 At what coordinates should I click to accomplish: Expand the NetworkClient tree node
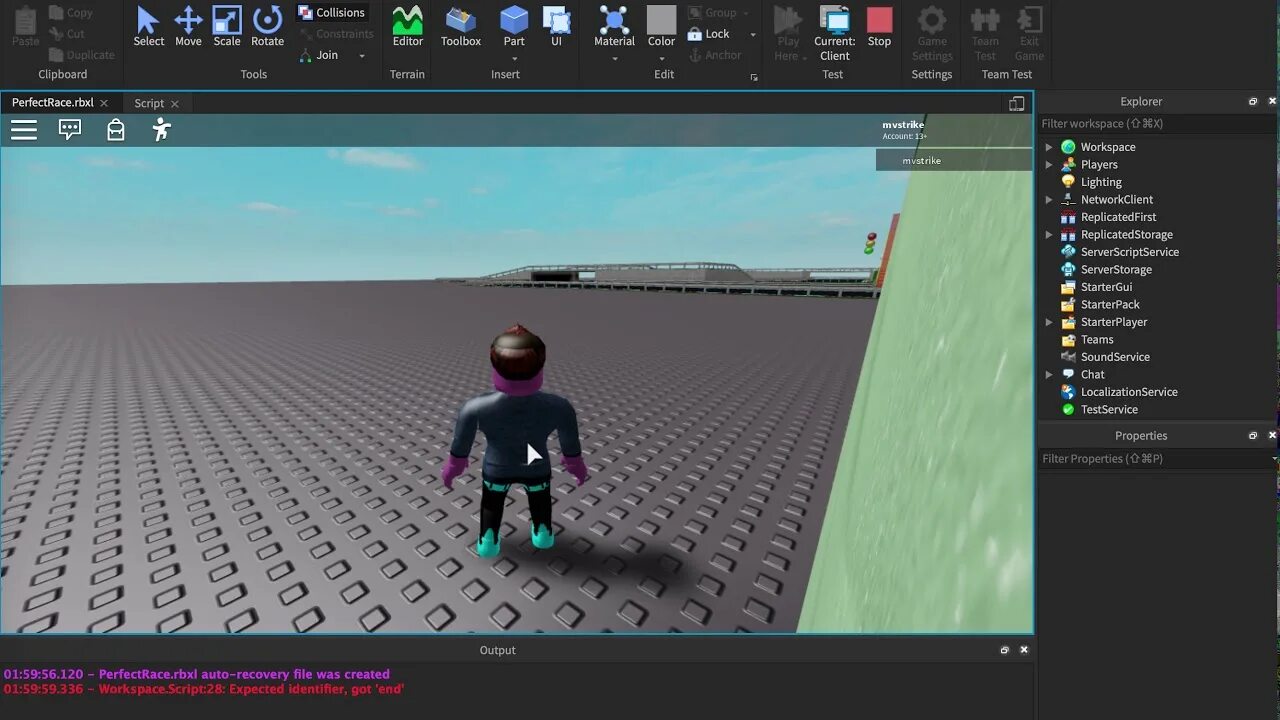[1049, 200]
